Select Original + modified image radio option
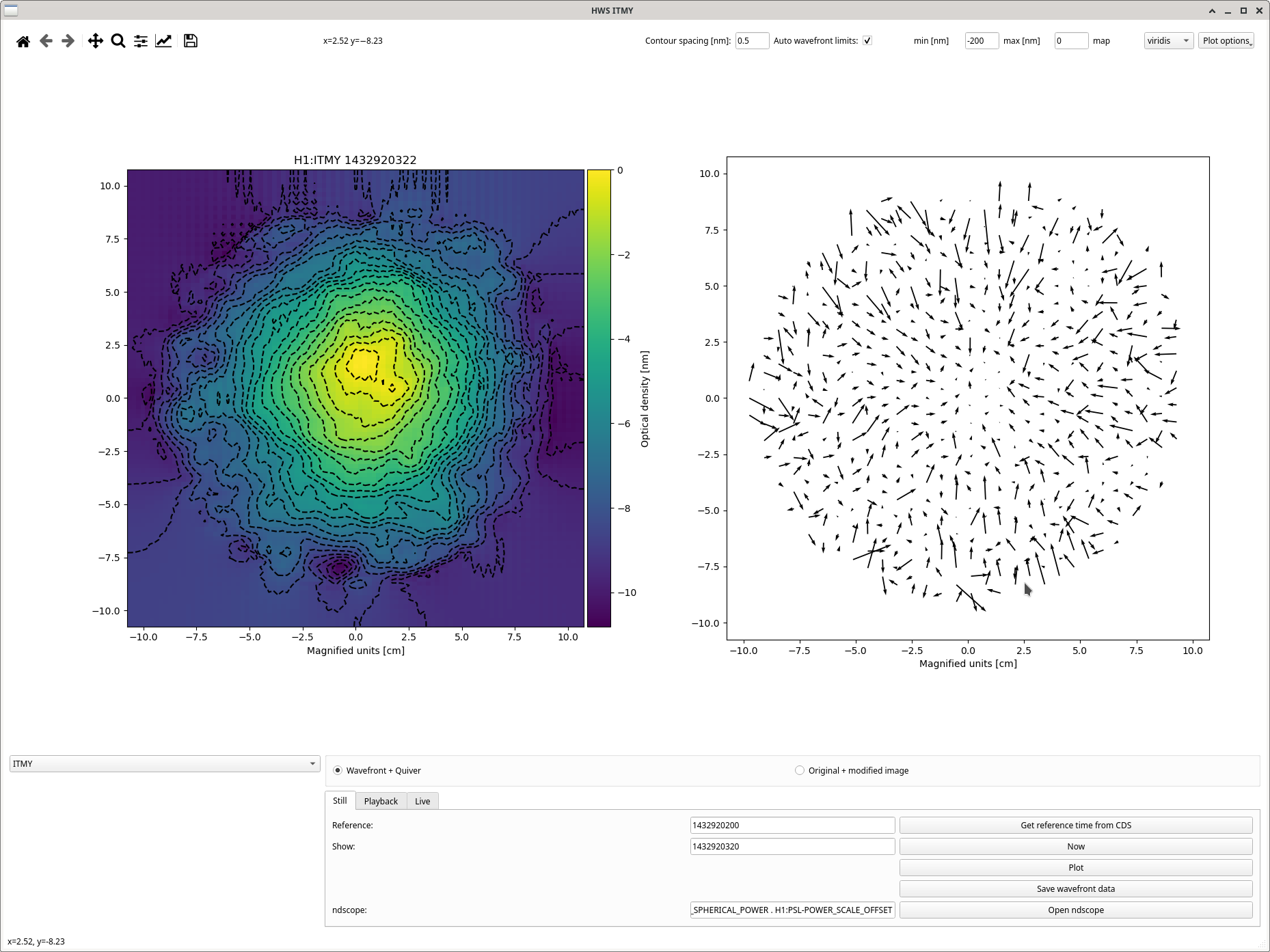 point(800,770)
